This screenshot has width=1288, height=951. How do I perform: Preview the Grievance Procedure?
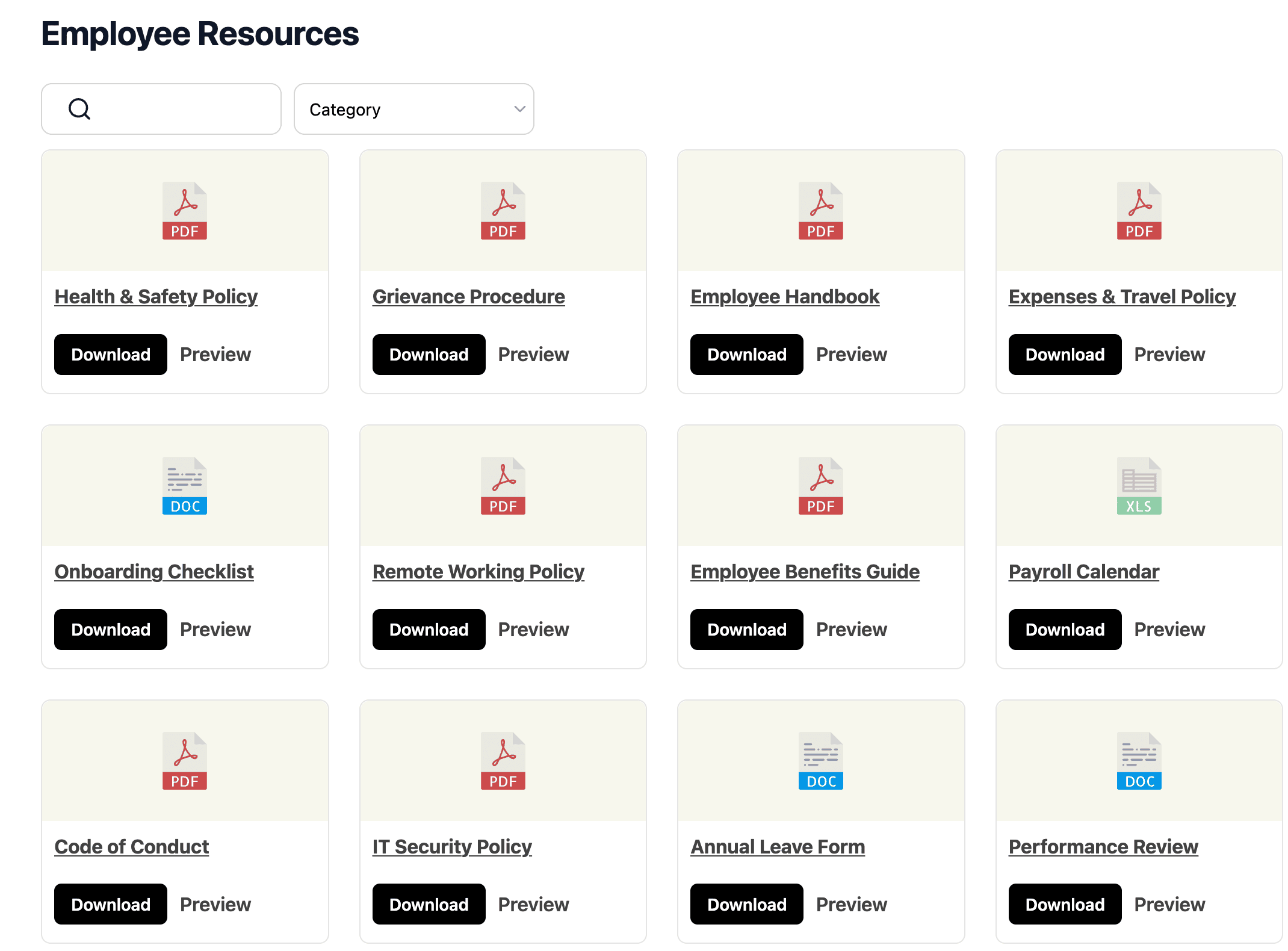pos(534,355)
